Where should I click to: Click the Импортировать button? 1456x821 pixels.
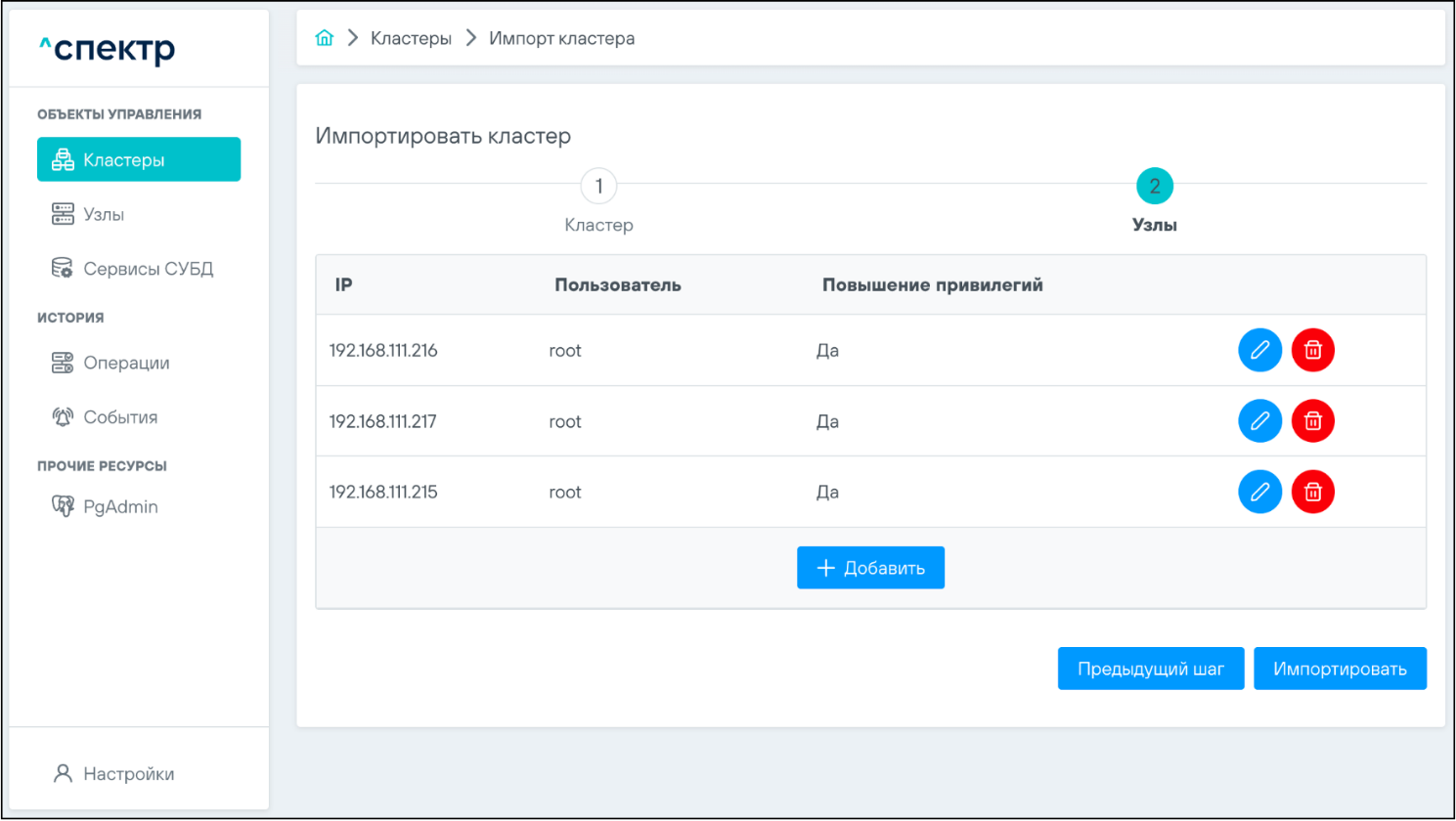pos(1340,669)
